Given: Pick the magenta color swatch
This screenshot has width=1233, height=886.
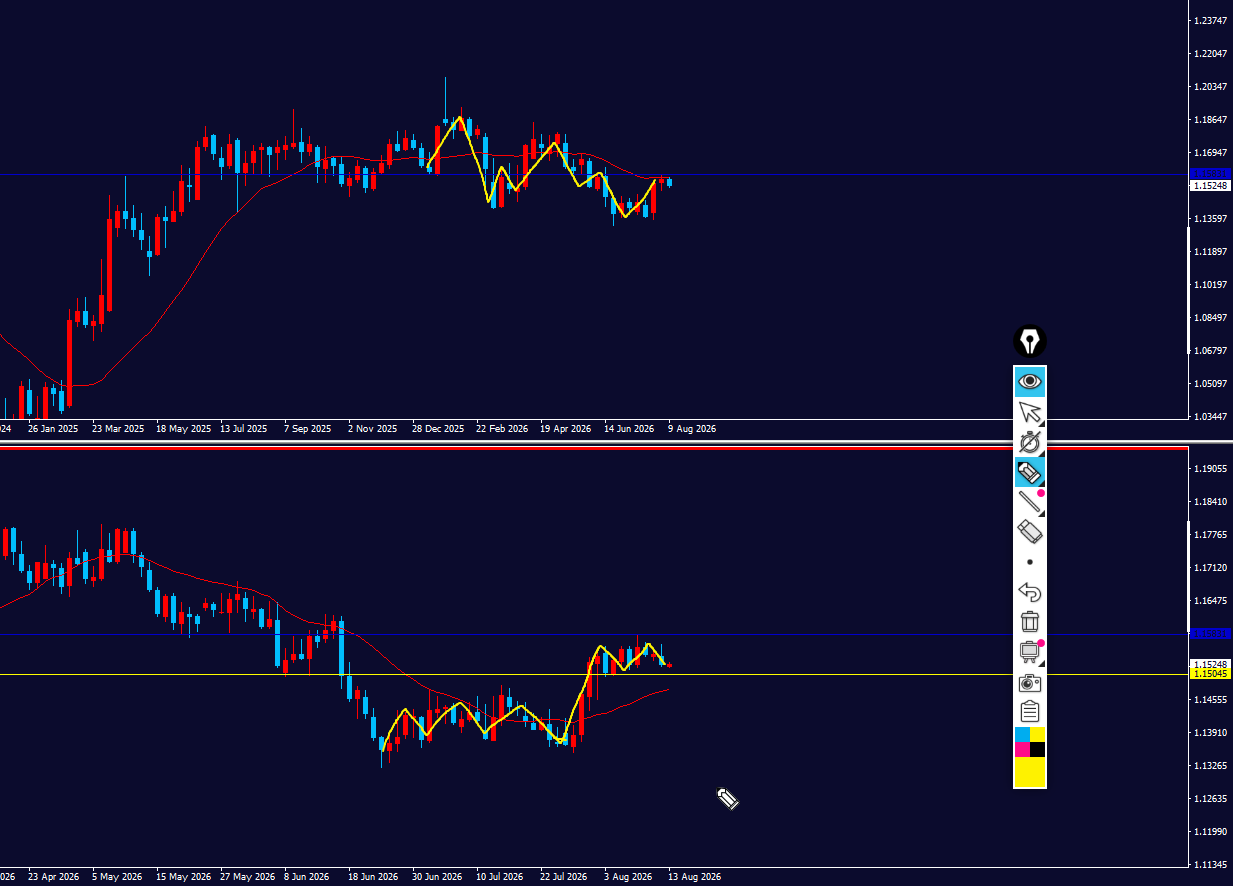Looking at the screenshot, I should (x=1022, y=749).
